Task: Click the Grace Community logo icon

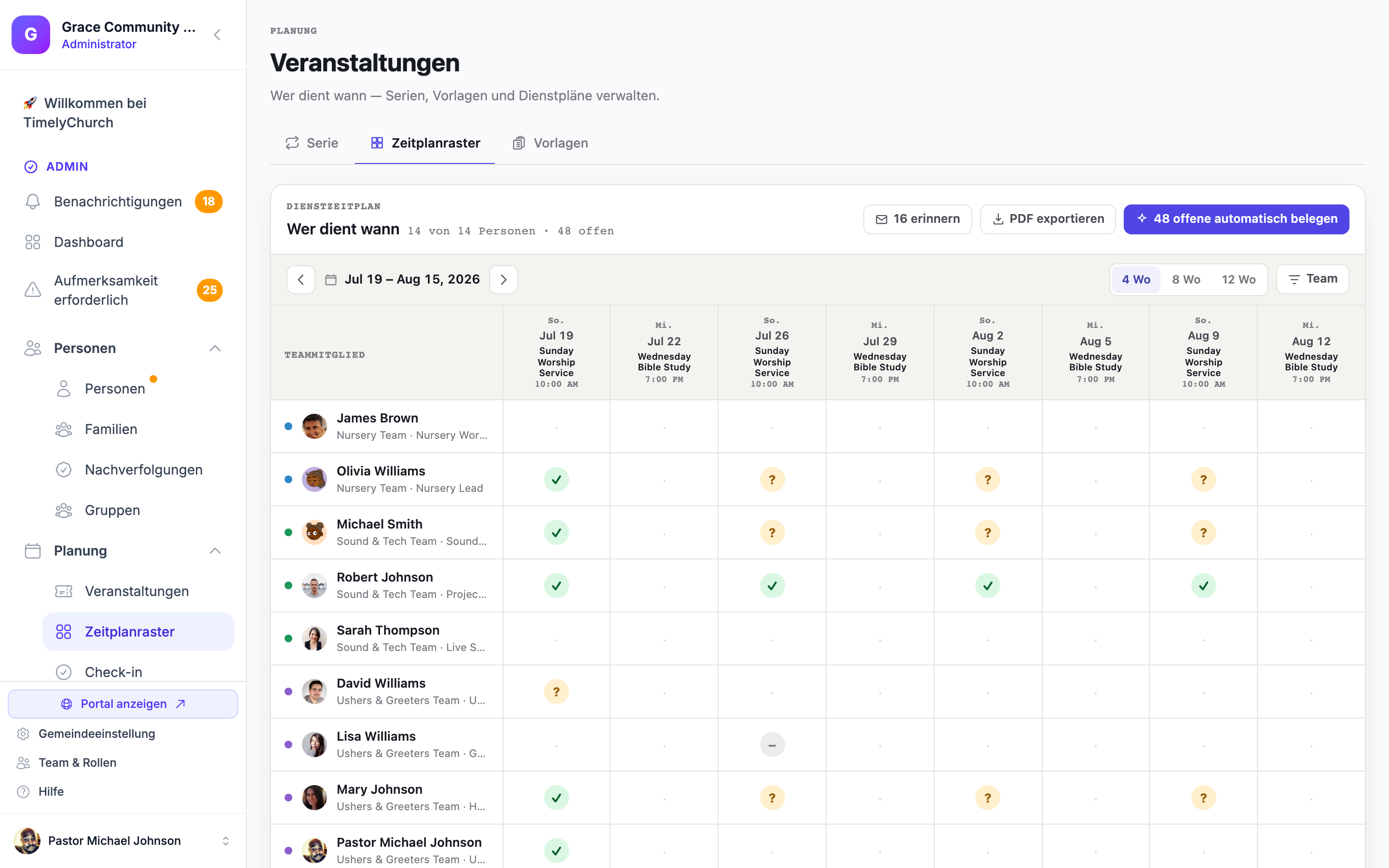Action: click(x=31, y=35)
